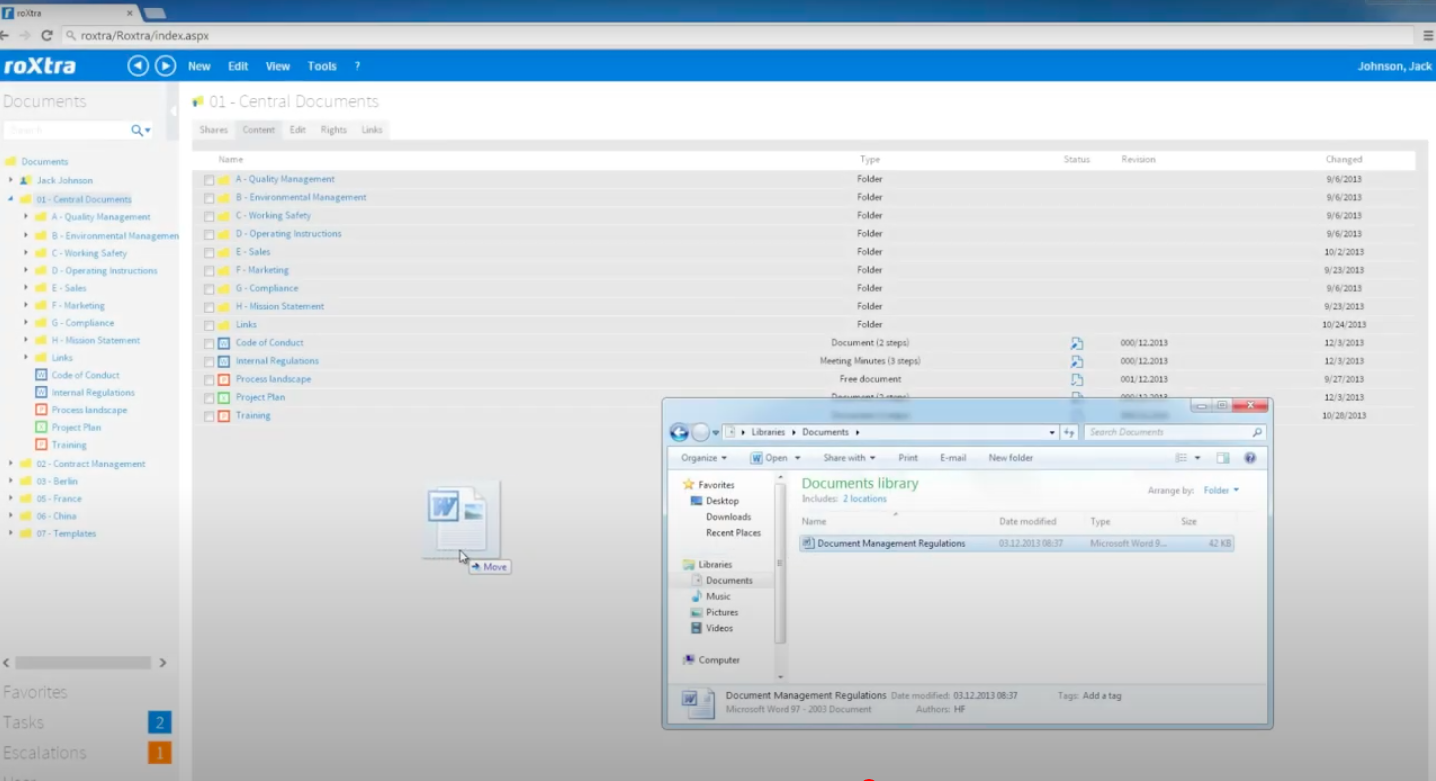Click the Print button in Explorer
The width and height of the screenshot is (1436, 781).
[908, 458]
